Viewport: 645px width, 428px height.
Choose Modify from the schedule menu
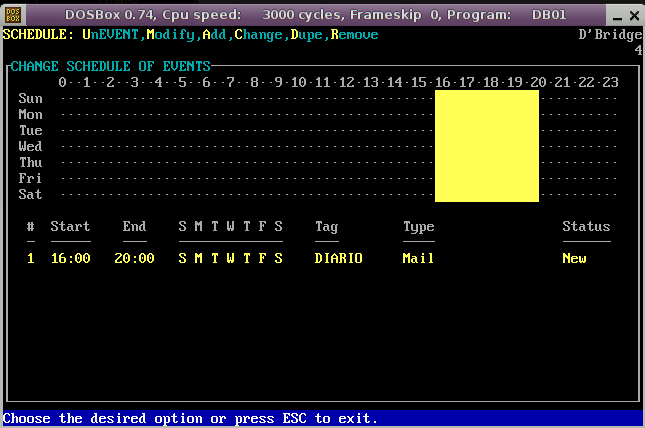coord(170,34)
